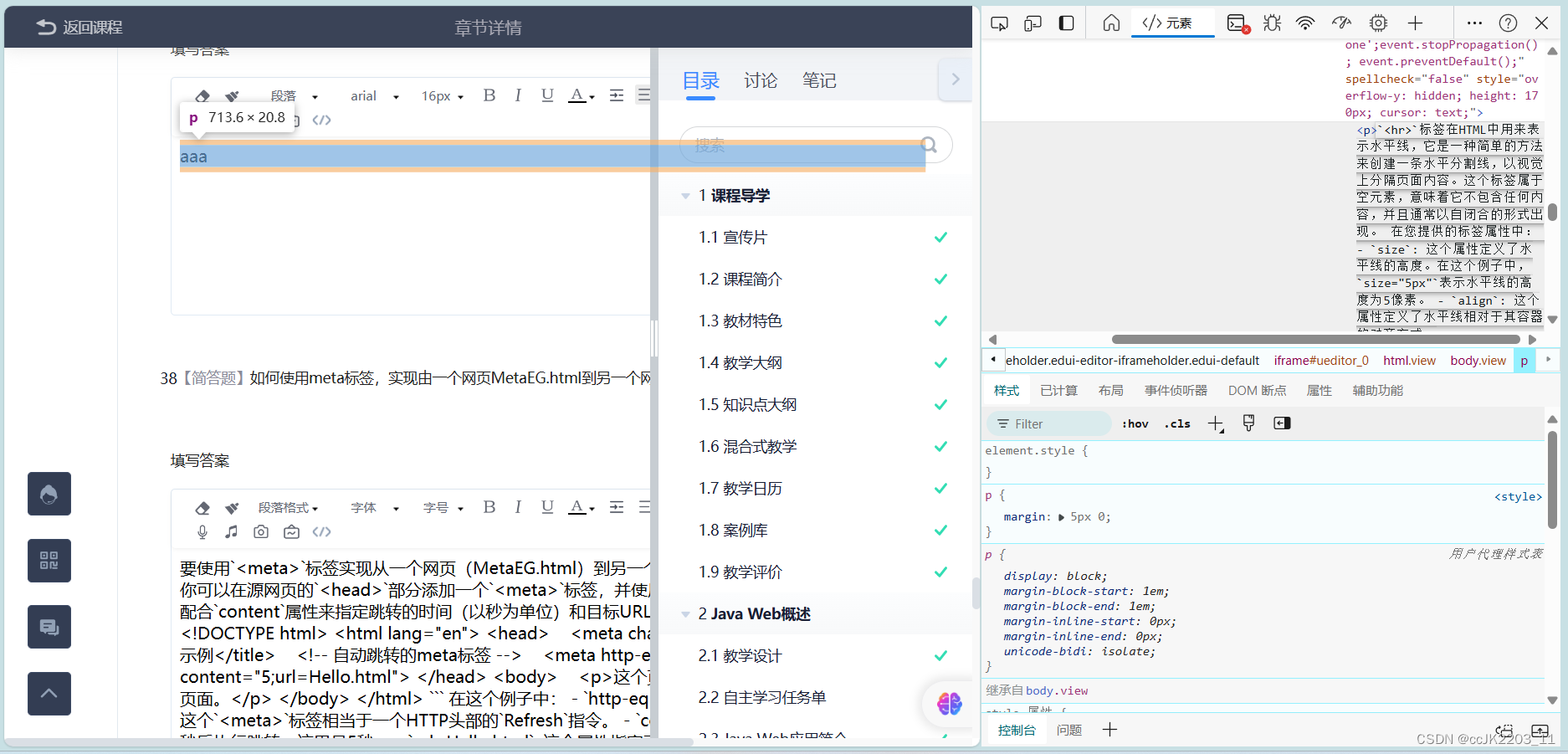Open 段落格式 dropdown in the lower editor
Viewport: 1568px width, 754px height.
pyautogui.click(x=288, y=508)
